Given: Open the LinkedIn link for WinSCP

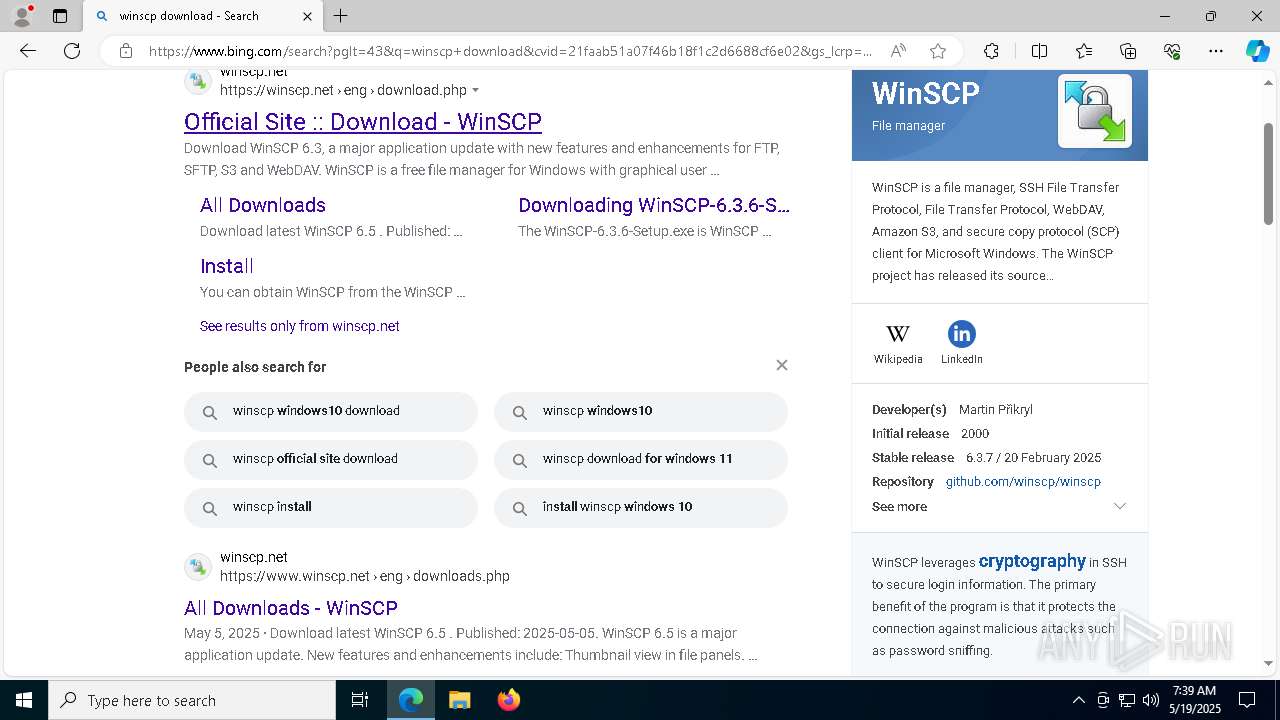Looking at the screenshot, I should 961,343.
